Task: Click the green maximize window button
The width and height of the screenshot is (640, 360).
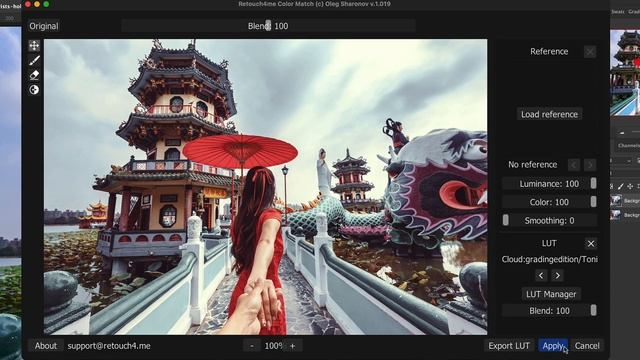Action: pyautogui.click(x=47, y=4)
